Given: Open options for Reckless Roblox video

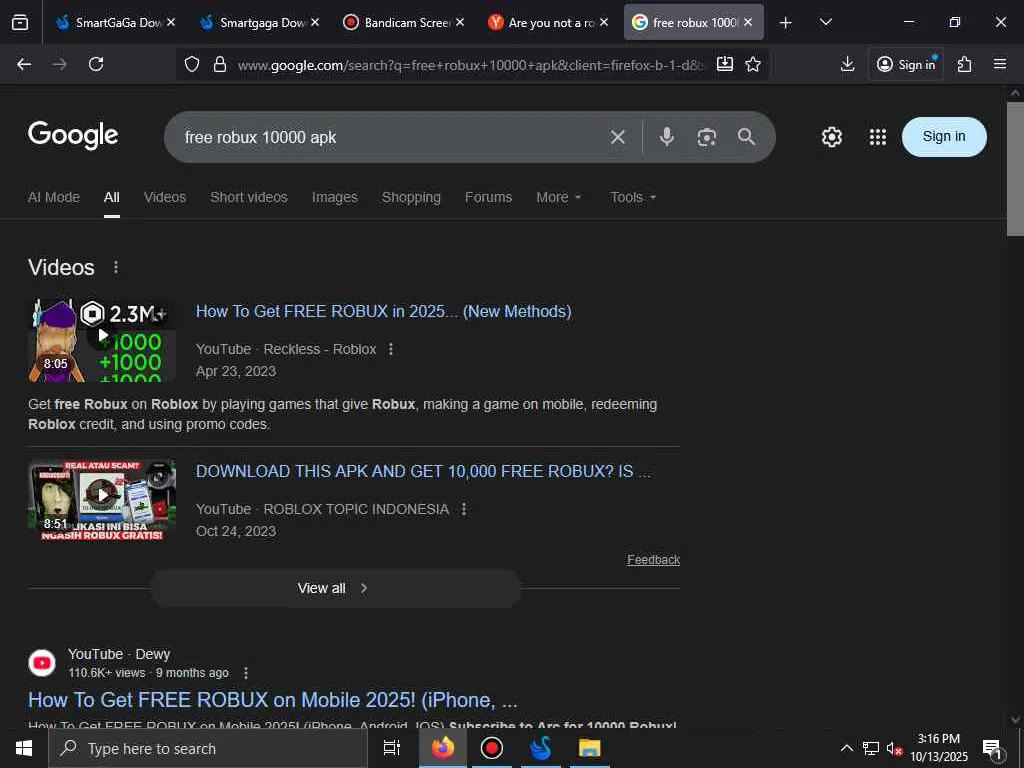Looking at the screenshot, I should tap(391, 349).
